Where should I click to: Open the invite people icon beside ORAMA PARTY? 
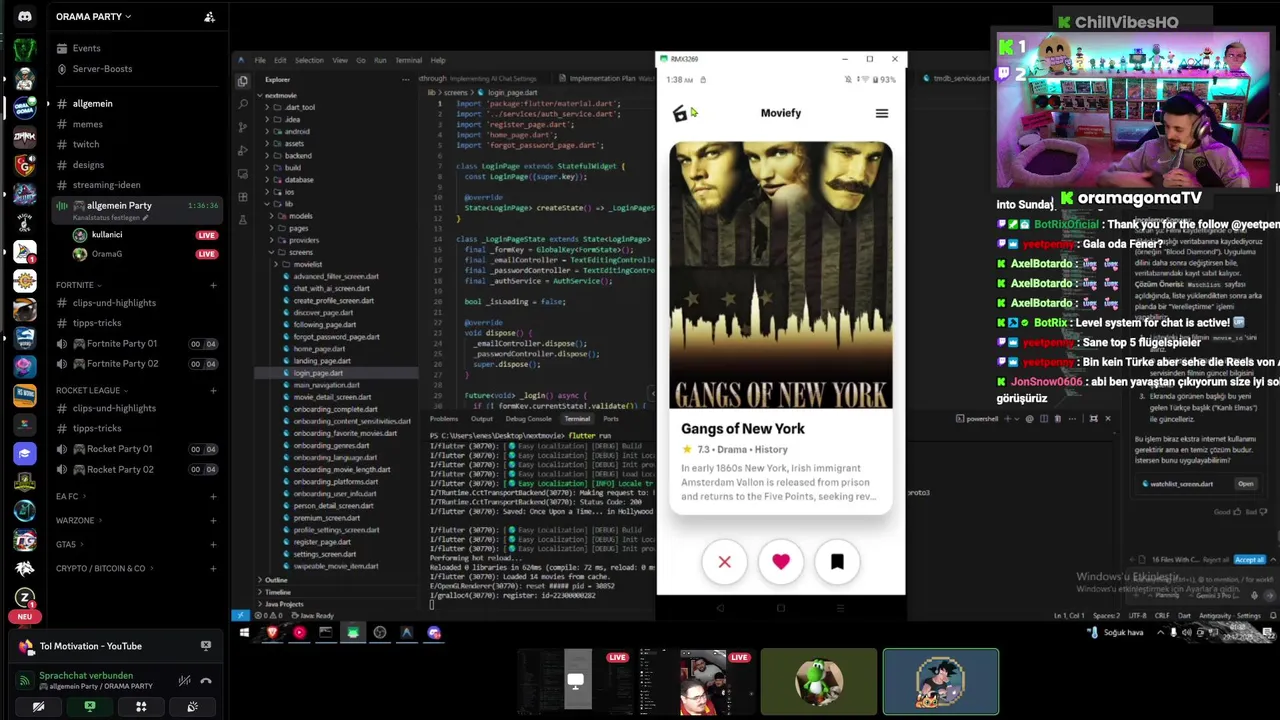(209, 17)
